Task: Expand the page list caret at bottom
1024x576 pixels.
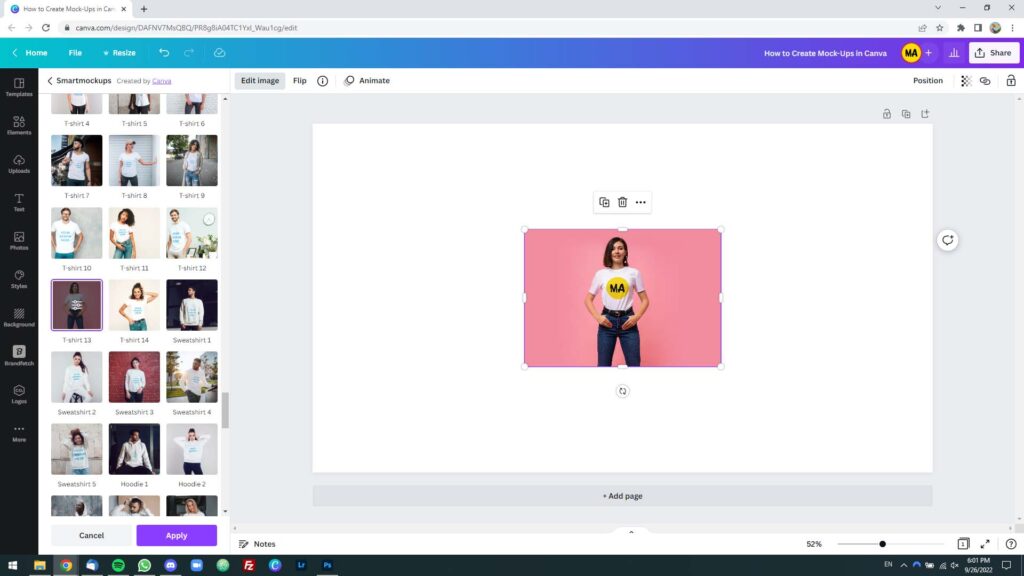Action: pyautogui.click(x=631, y=532)
